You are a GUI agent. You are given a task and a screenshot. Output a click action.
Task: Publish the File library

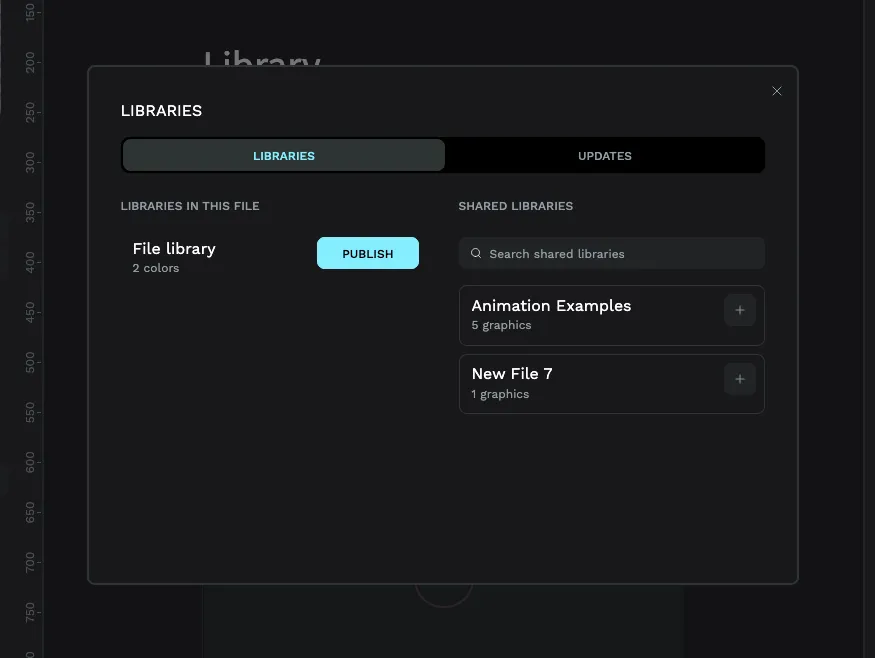(x=368, y=253)
